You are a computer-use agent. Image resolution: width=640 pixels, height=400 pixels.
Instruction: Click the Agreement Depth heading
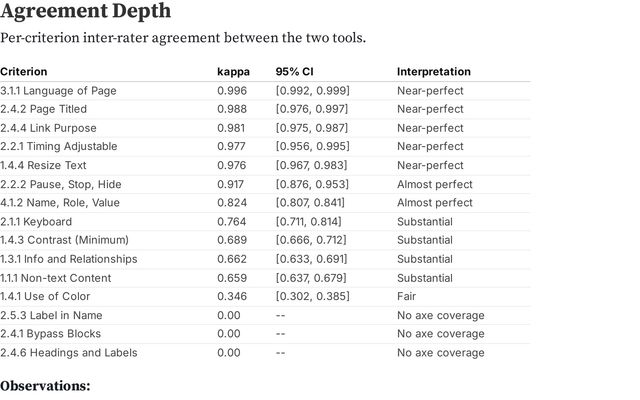click(85, 12)
